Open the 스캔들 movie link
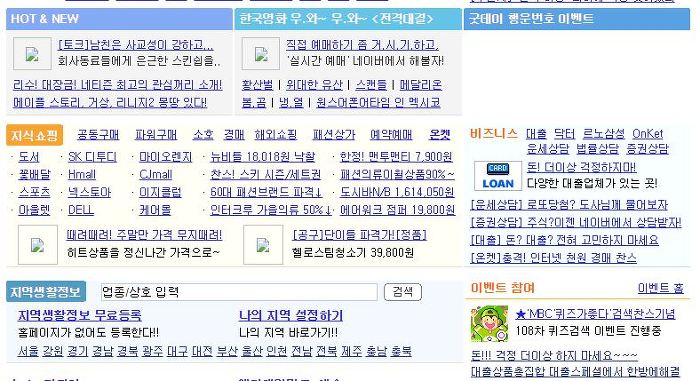This screenshot has height=381, width=700. [371, 85]
